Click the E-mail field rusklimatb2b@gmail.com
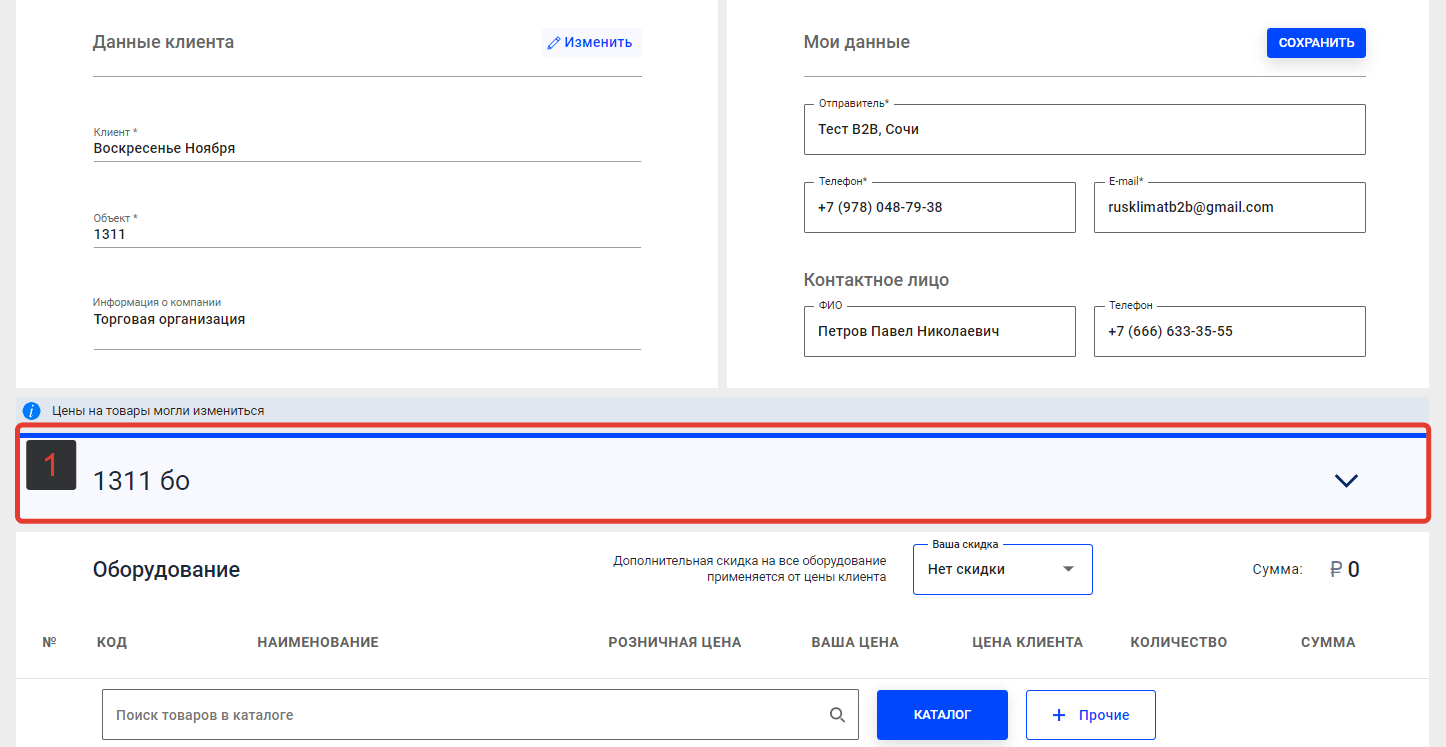 pyautogui.click(x=1230, y=207)
